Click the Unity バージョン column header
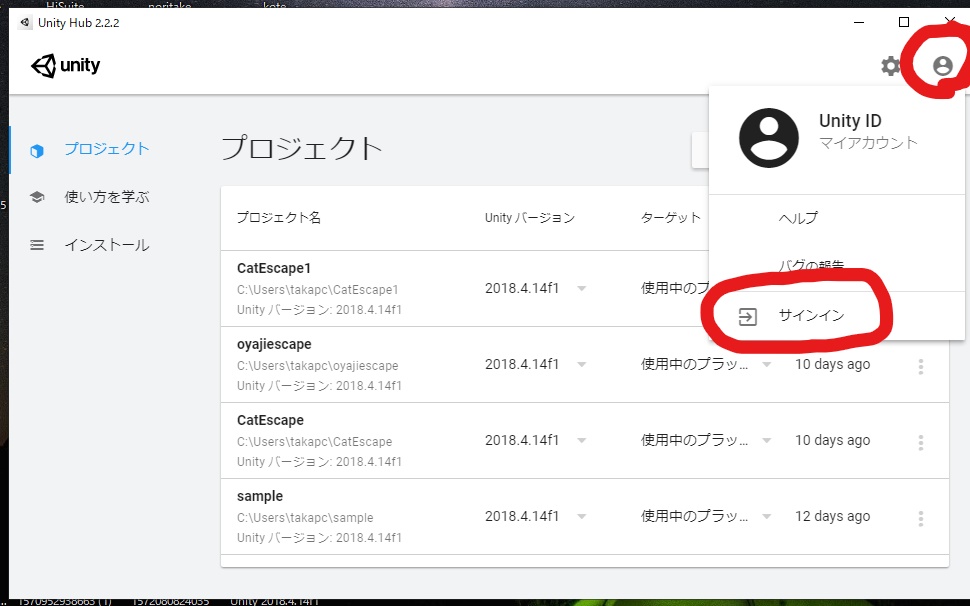This screenshot has height=606, width=970. (x=530, y=218)
